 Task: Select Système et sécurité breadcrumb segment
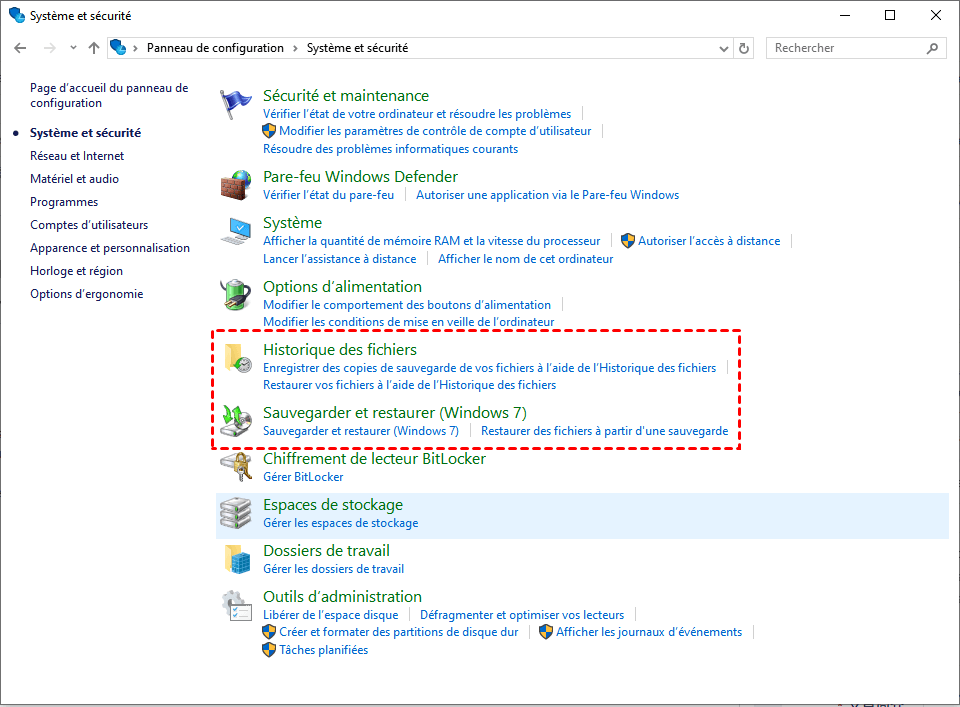tap(357, 48)
